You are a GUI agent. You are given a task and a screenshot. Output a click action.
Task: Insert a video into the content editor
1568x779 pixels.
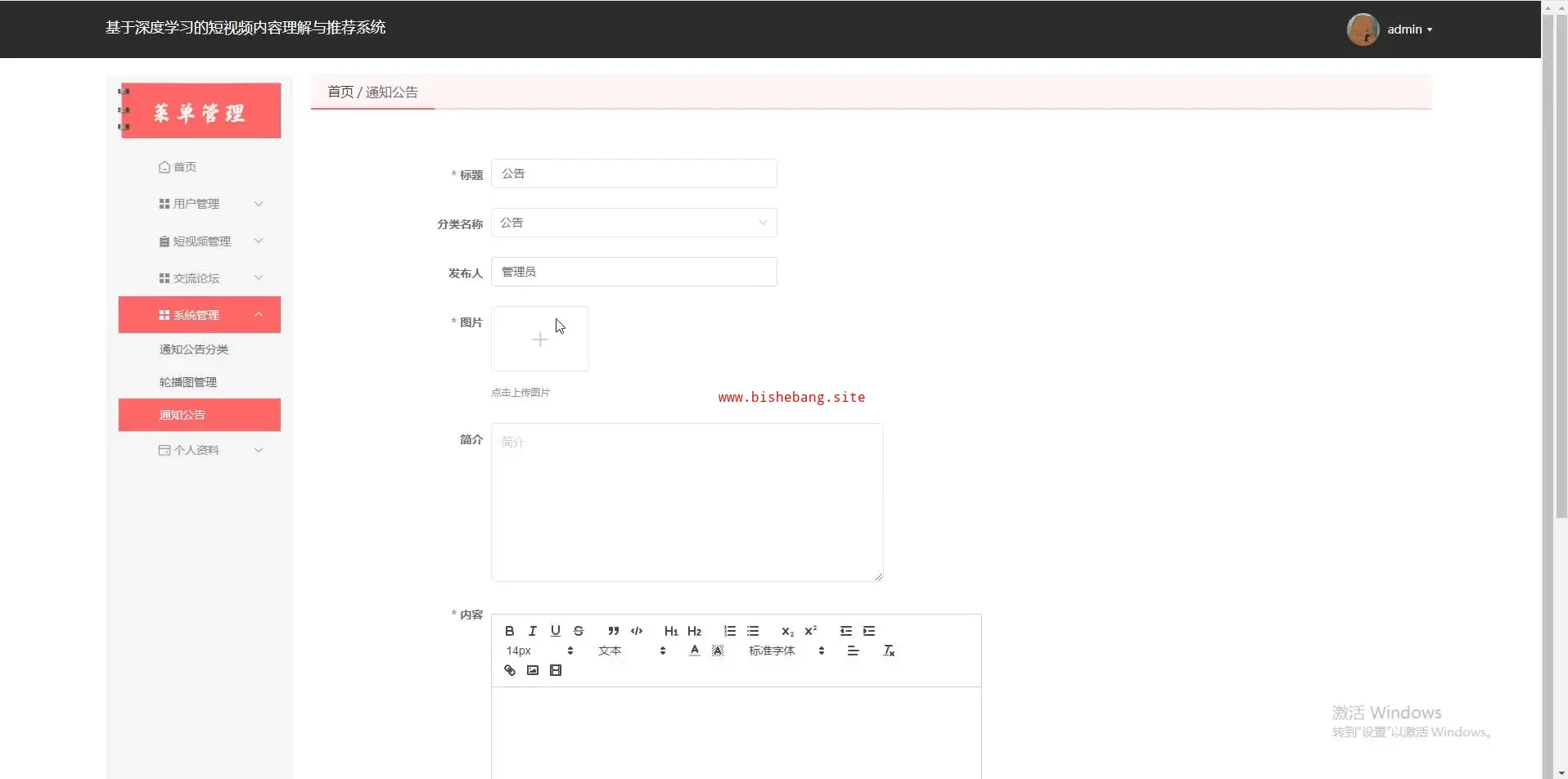pyautogui.click(x=556, y=670)
